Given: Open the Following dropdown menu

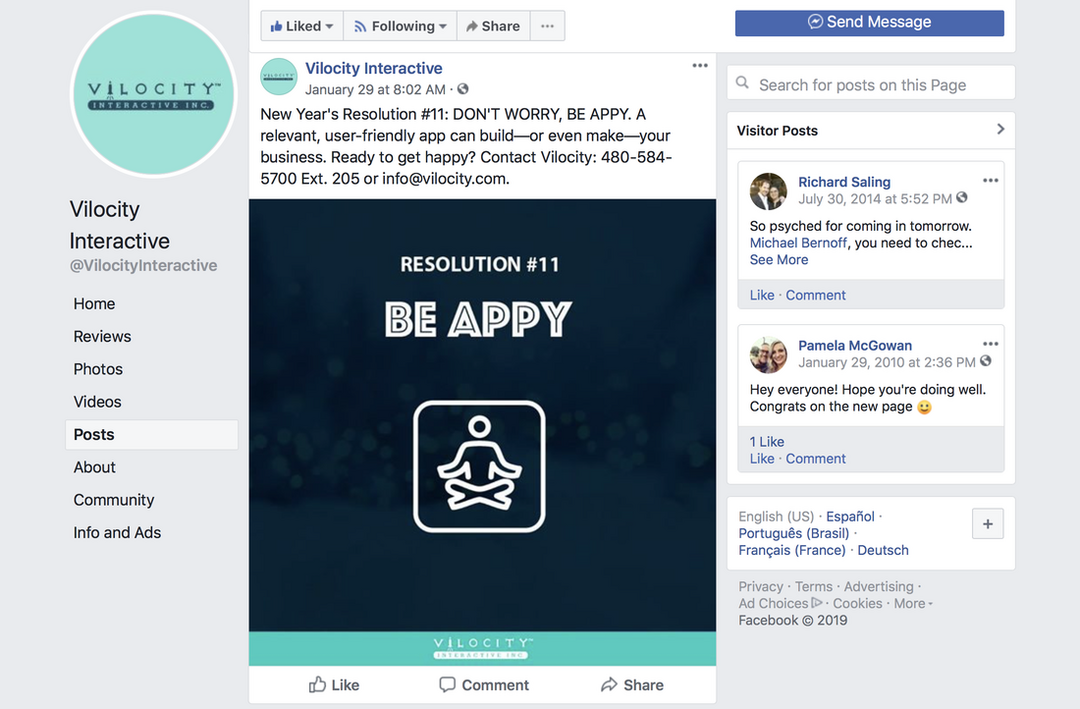Looking at the screenshot, I should pos(400,26).
